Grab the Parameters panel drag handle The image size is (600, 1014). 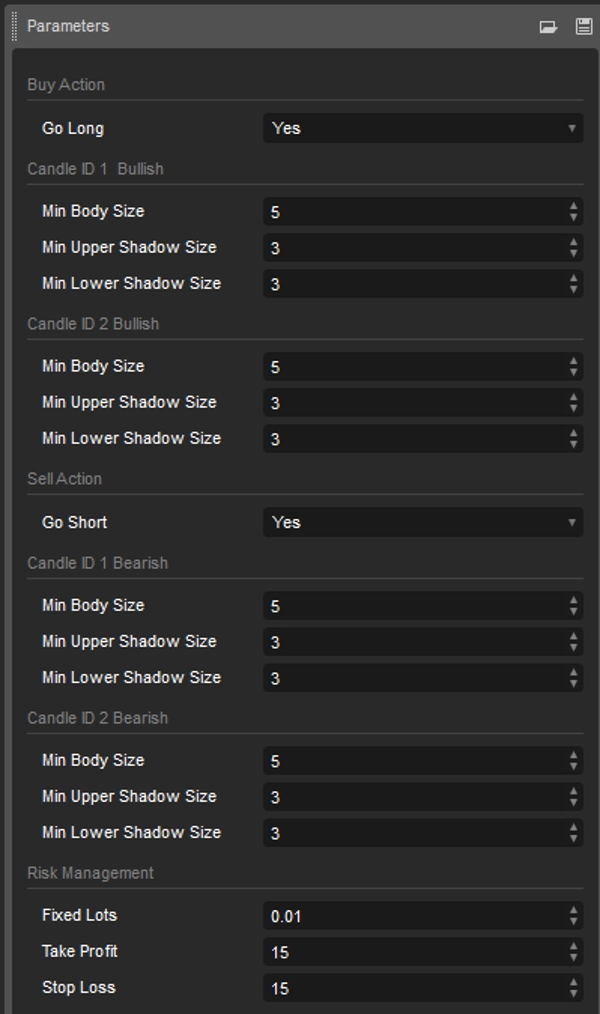[x=15, y=26]
